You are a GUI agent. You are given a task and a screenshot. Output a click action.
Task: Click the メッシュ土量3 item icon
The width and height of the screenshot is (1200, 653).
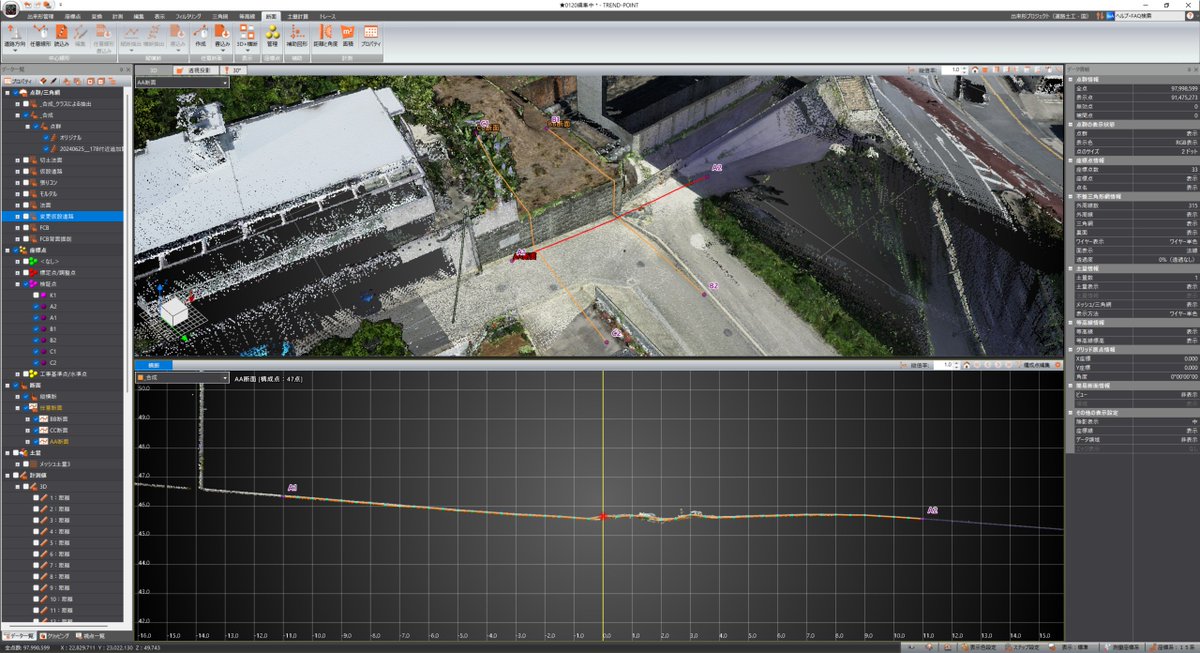pyautogui.click(x=33, y=464)
